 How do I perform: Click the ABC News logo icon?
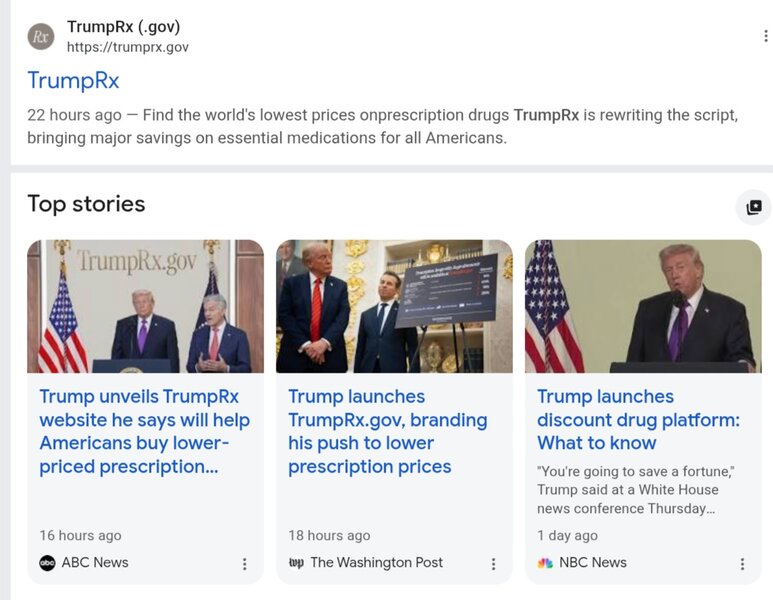47,563
